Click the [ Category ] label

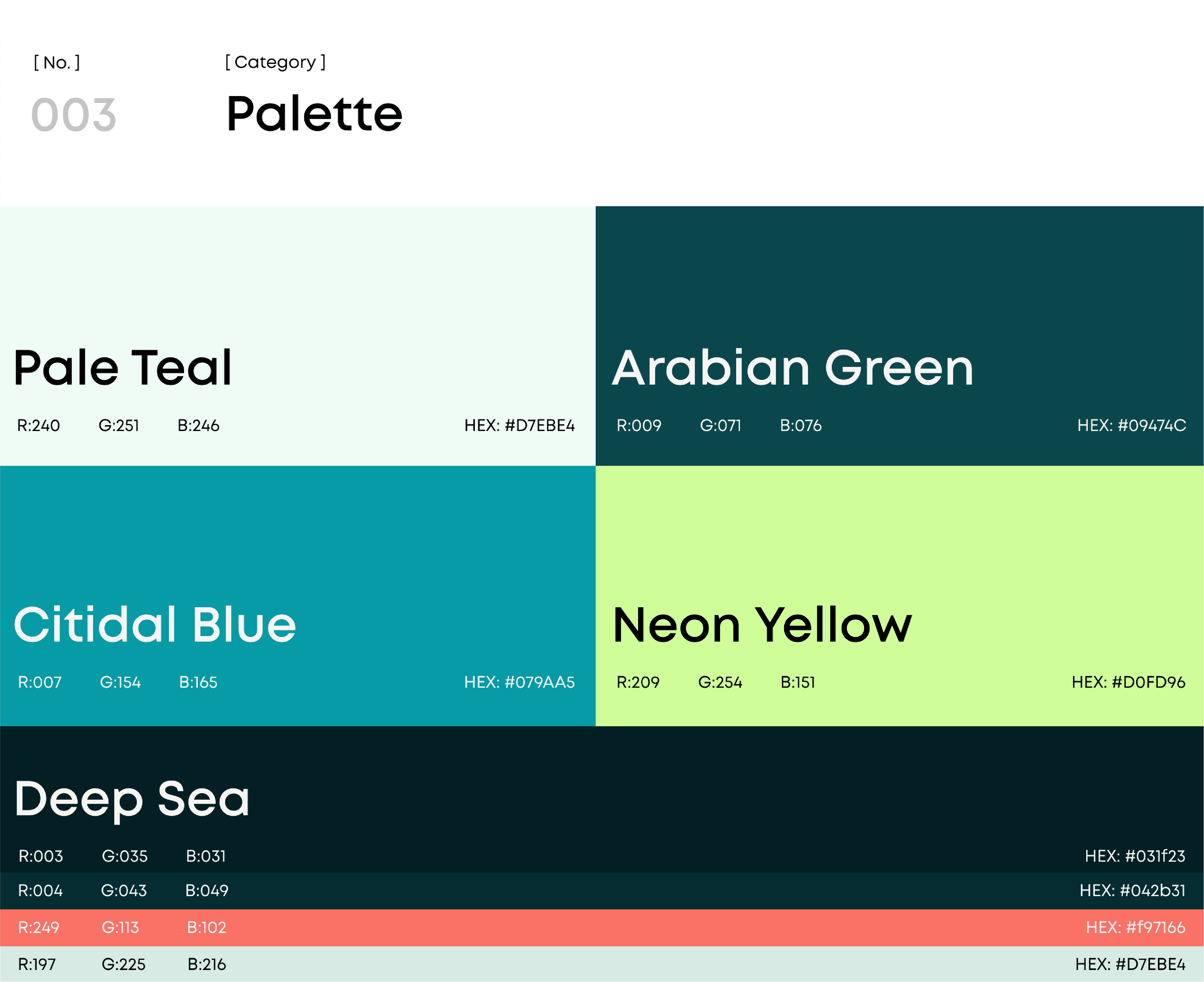point(275,62)
